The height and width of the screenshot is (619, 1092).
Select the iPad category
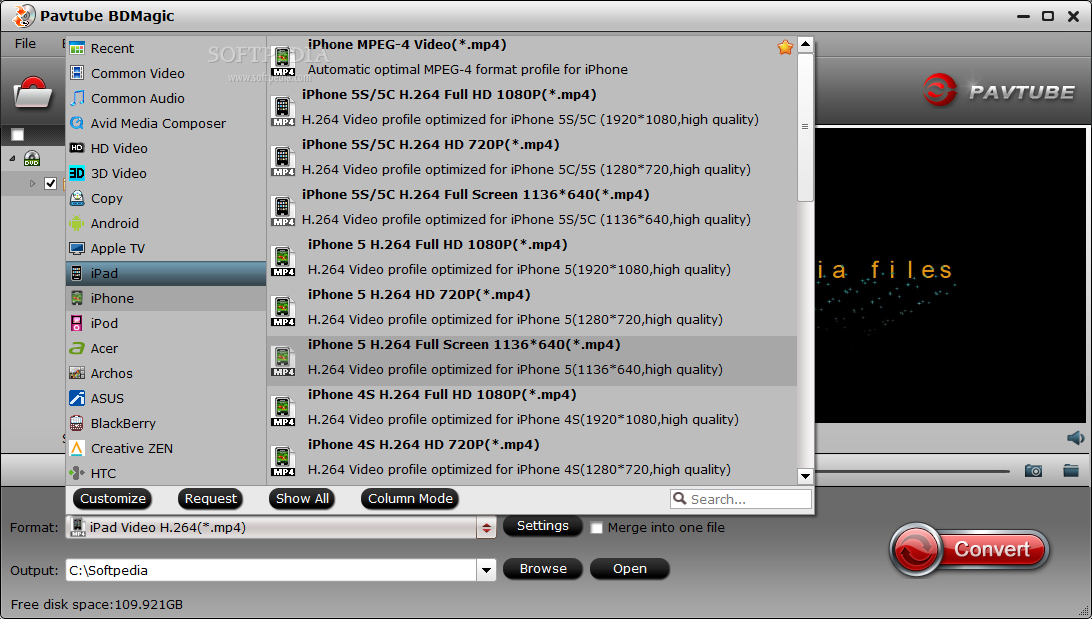[x=166, y=274]
